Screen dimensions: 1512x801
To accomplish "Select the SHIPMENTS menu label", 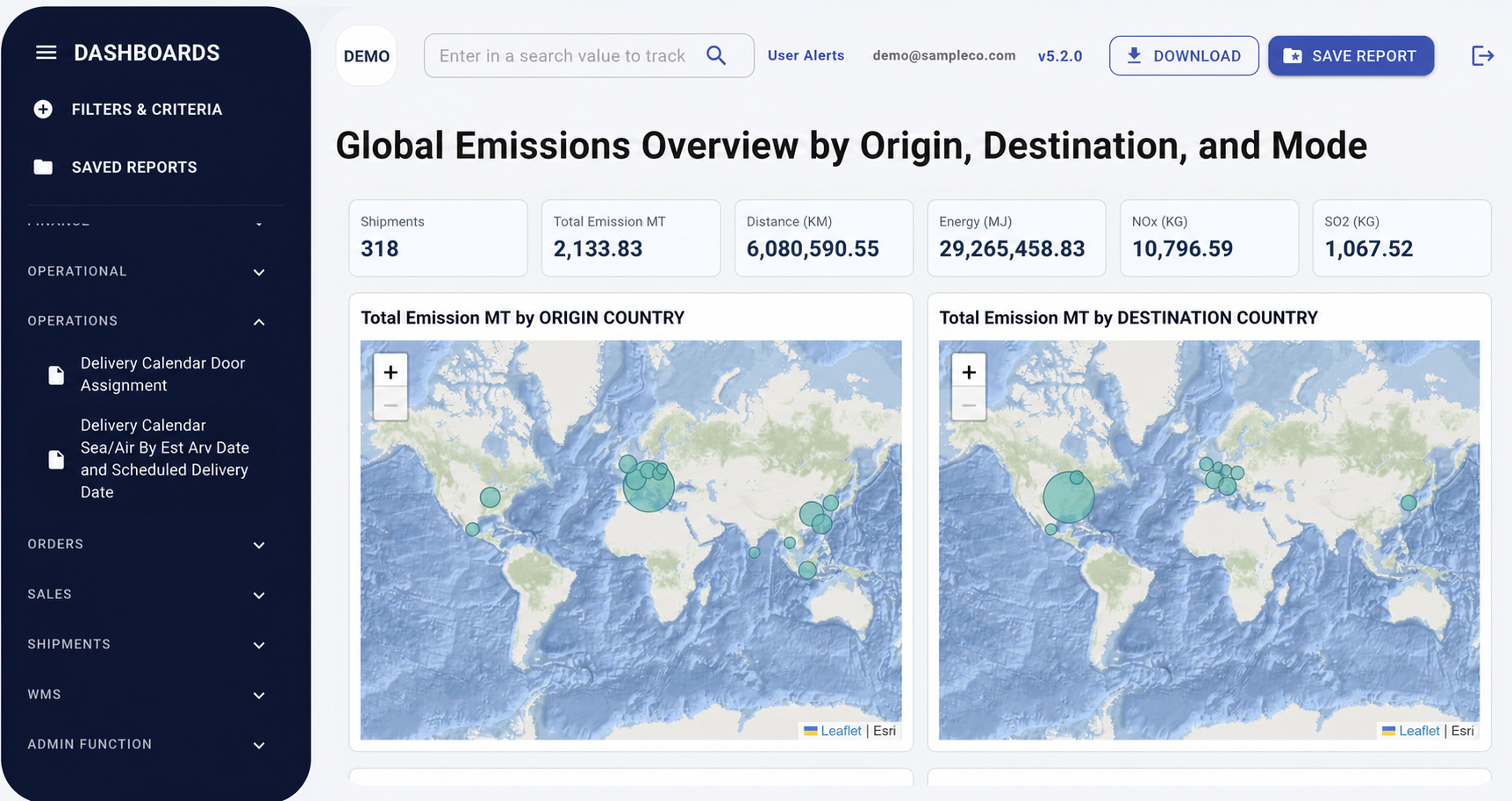I will tap(69, 644).
